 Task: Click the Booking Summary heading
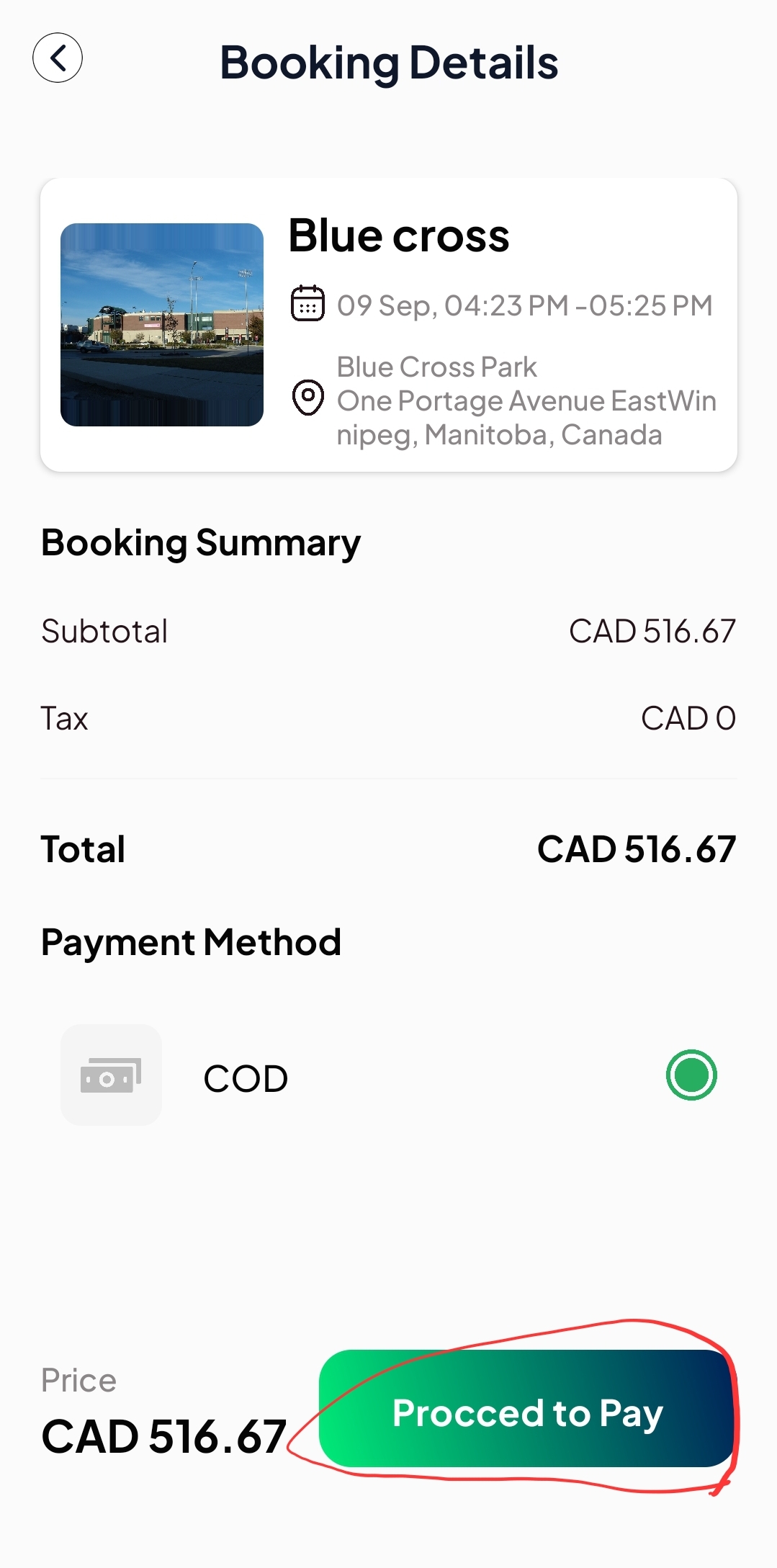[201, 543]
